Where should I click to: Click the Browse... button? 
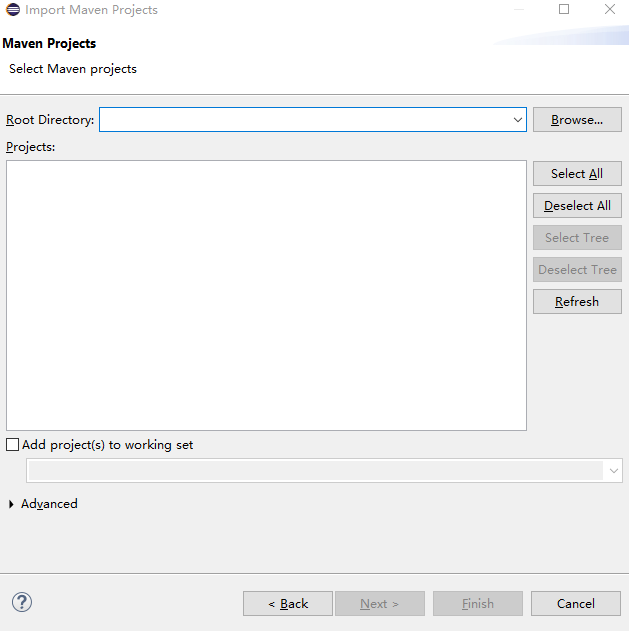577,120
